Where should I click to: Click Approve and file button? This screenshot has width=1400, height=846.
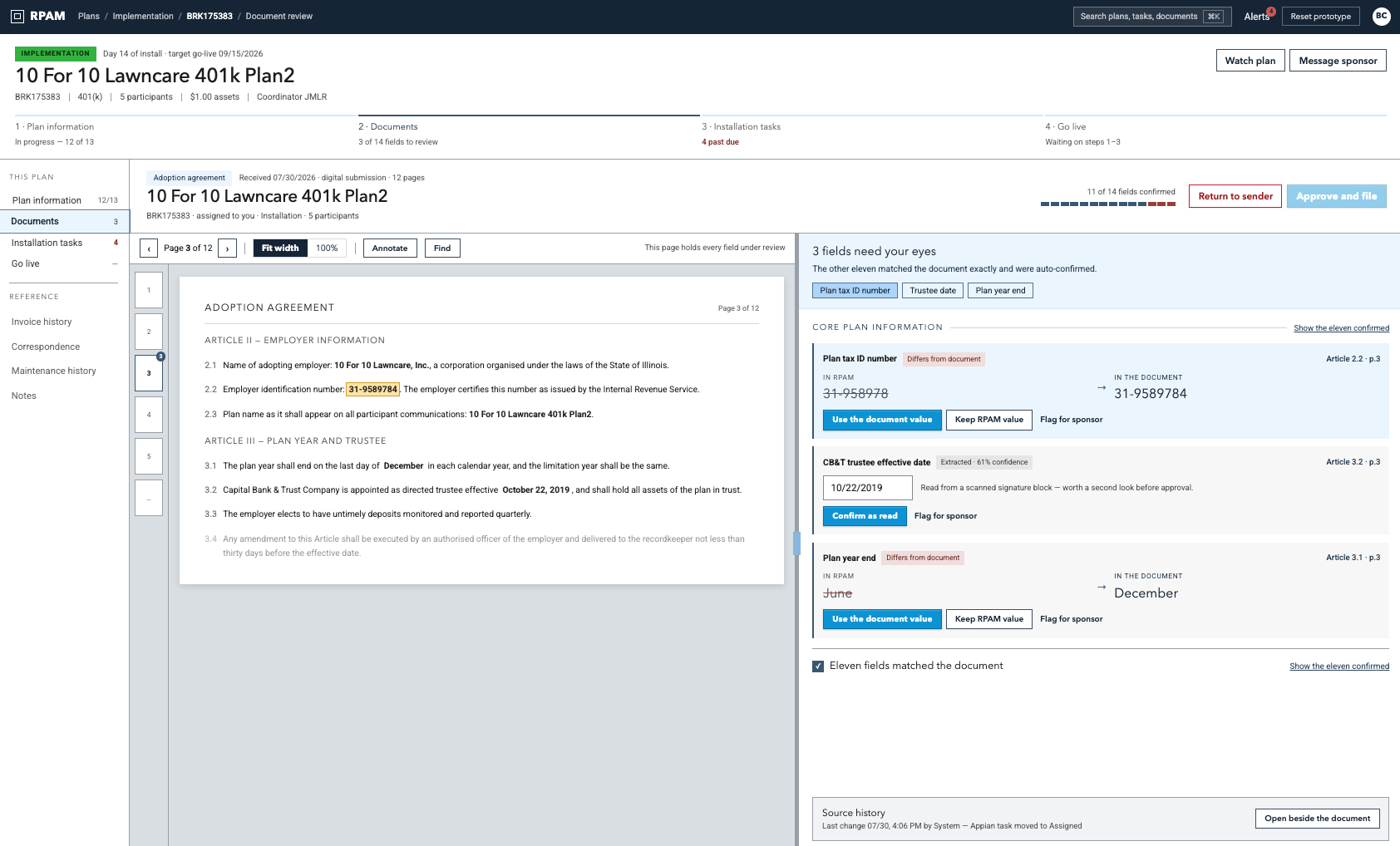[1336, 196]
